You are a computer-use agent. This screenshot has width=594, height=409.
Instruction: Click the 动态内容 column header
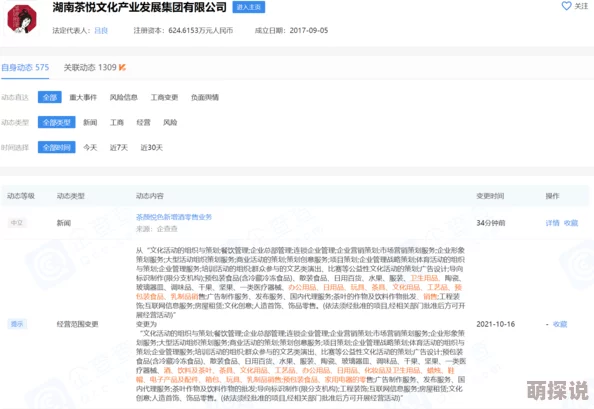(150, 196)
